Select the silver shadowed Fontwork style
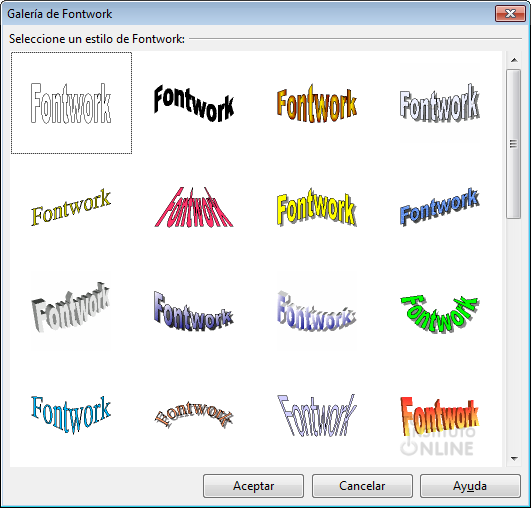 tap(440, 103)
